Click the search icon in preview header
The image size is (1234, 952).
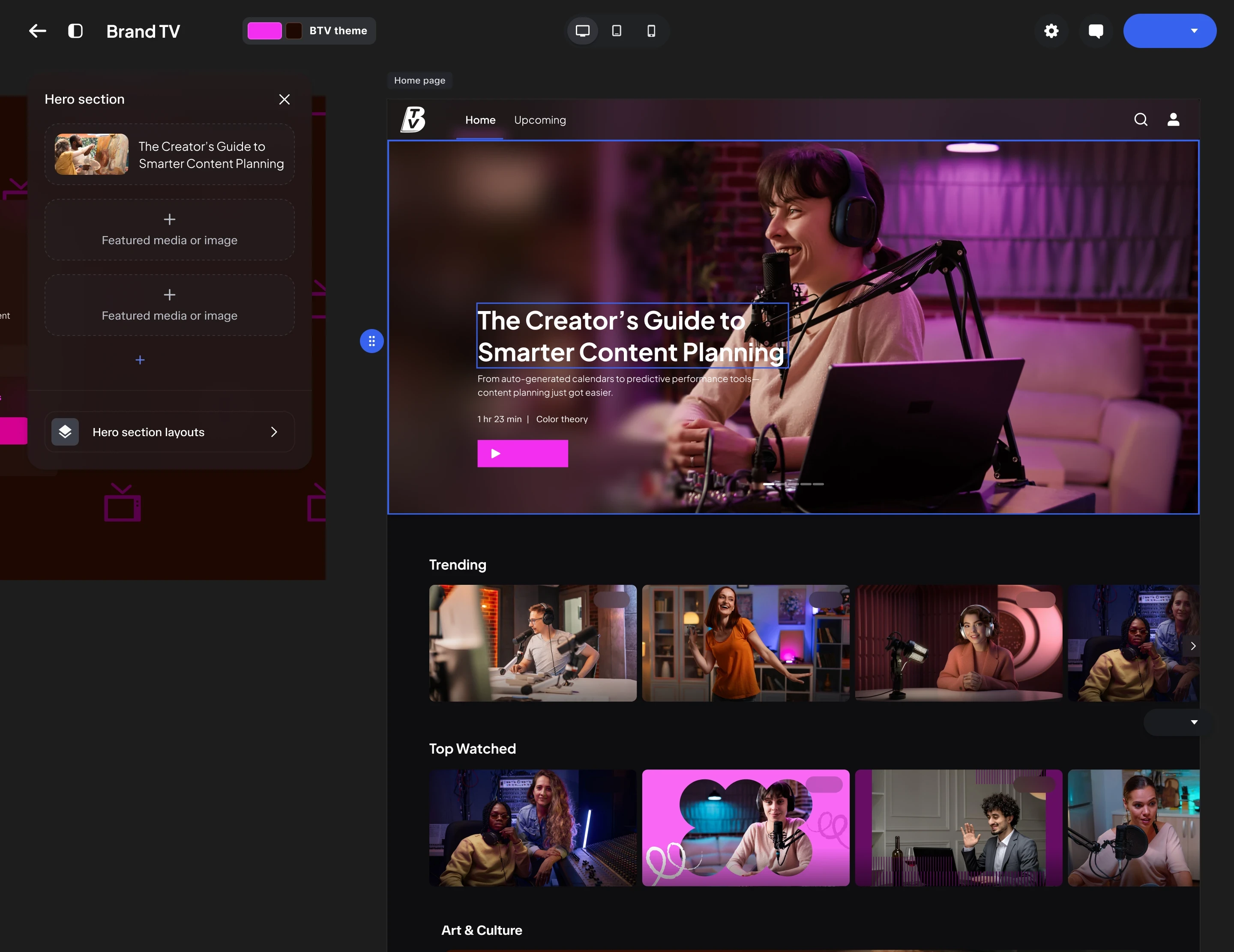[x=1140, y=120]
